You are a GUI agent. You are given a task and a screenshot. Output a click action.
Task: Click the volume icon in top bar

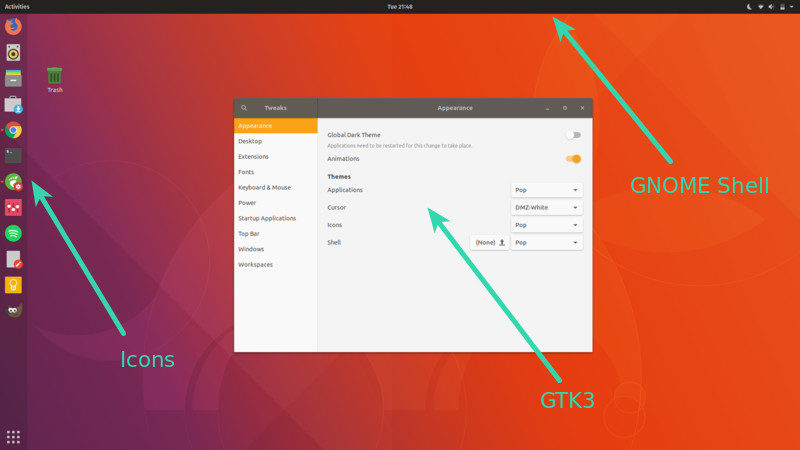[x=771, y=7]
